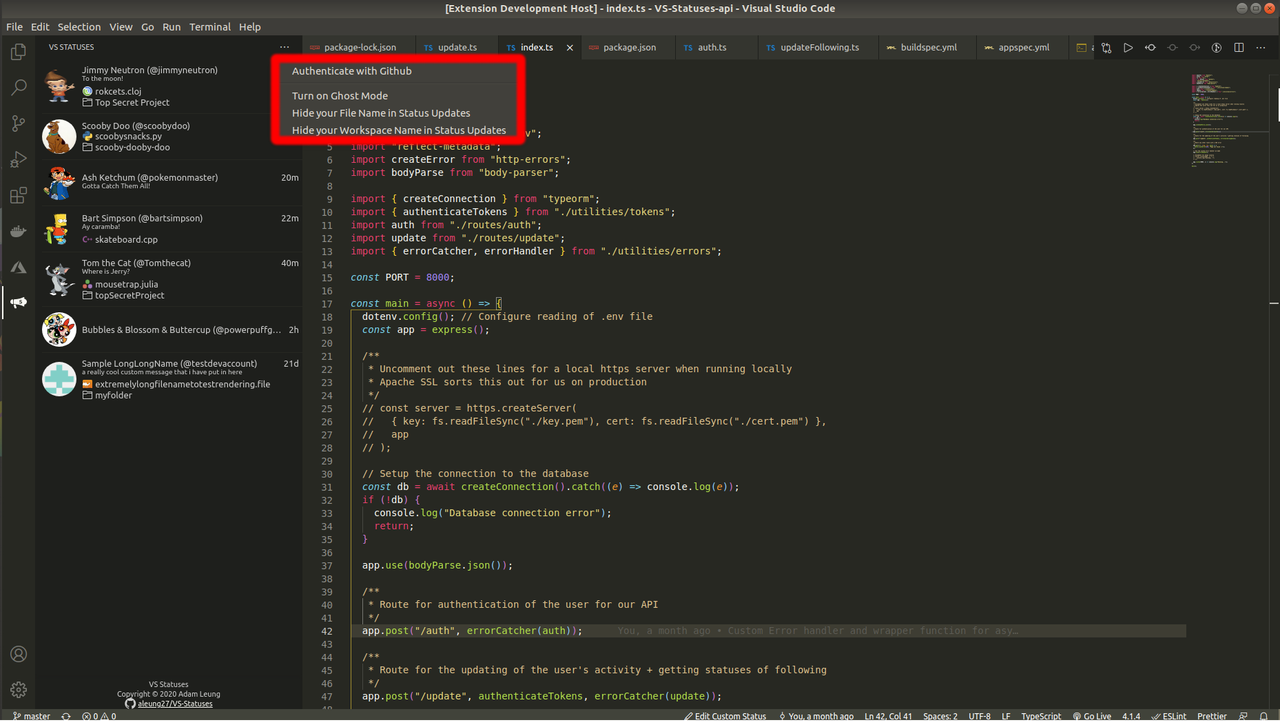1280x721 pixels.
Task: Click Scooby Doo's avatar
Action: (x=59, y=137)
